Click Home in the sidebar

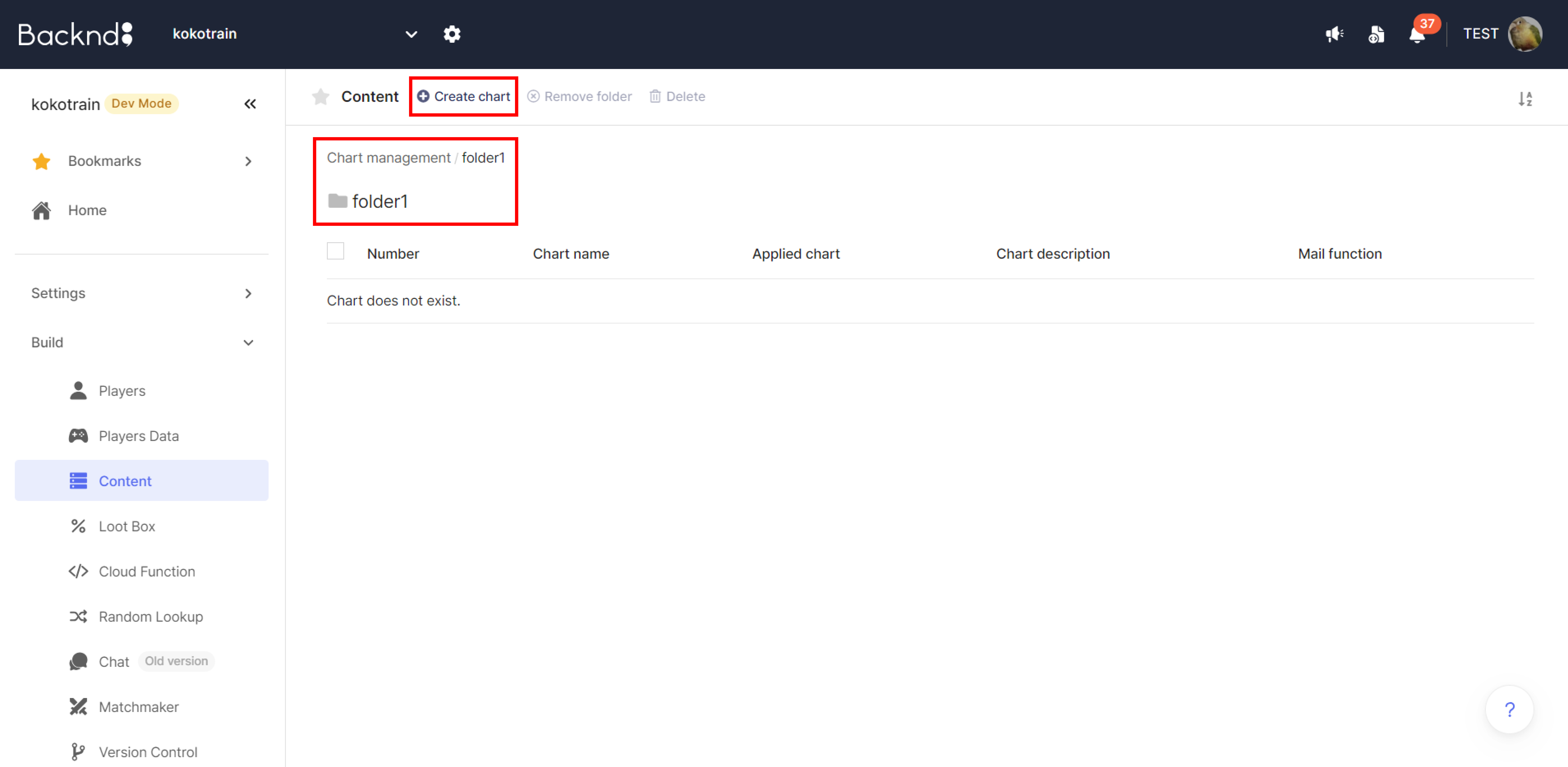pos(87,211)
